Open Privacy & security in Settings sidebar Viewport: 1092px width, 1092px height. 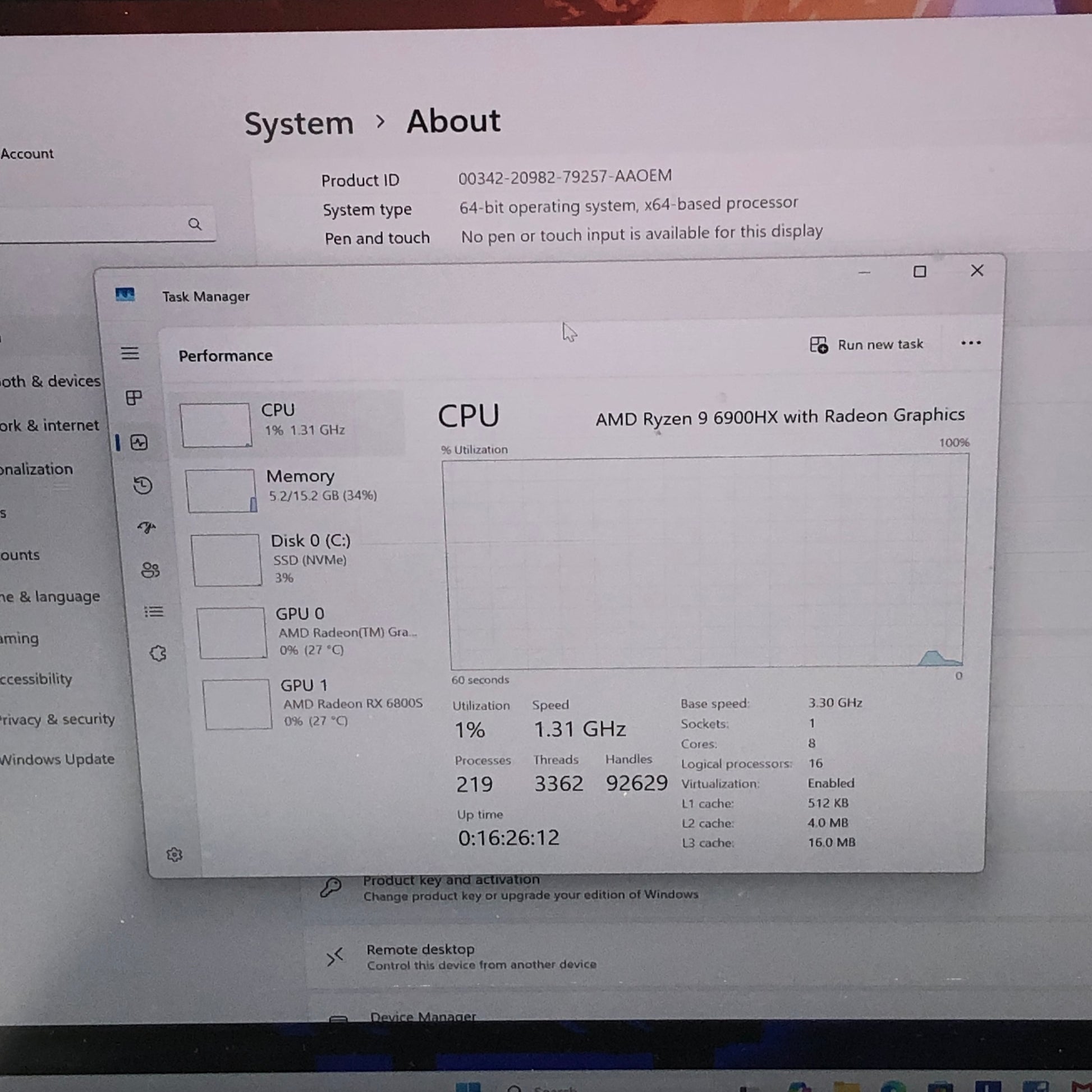[57, 719]
